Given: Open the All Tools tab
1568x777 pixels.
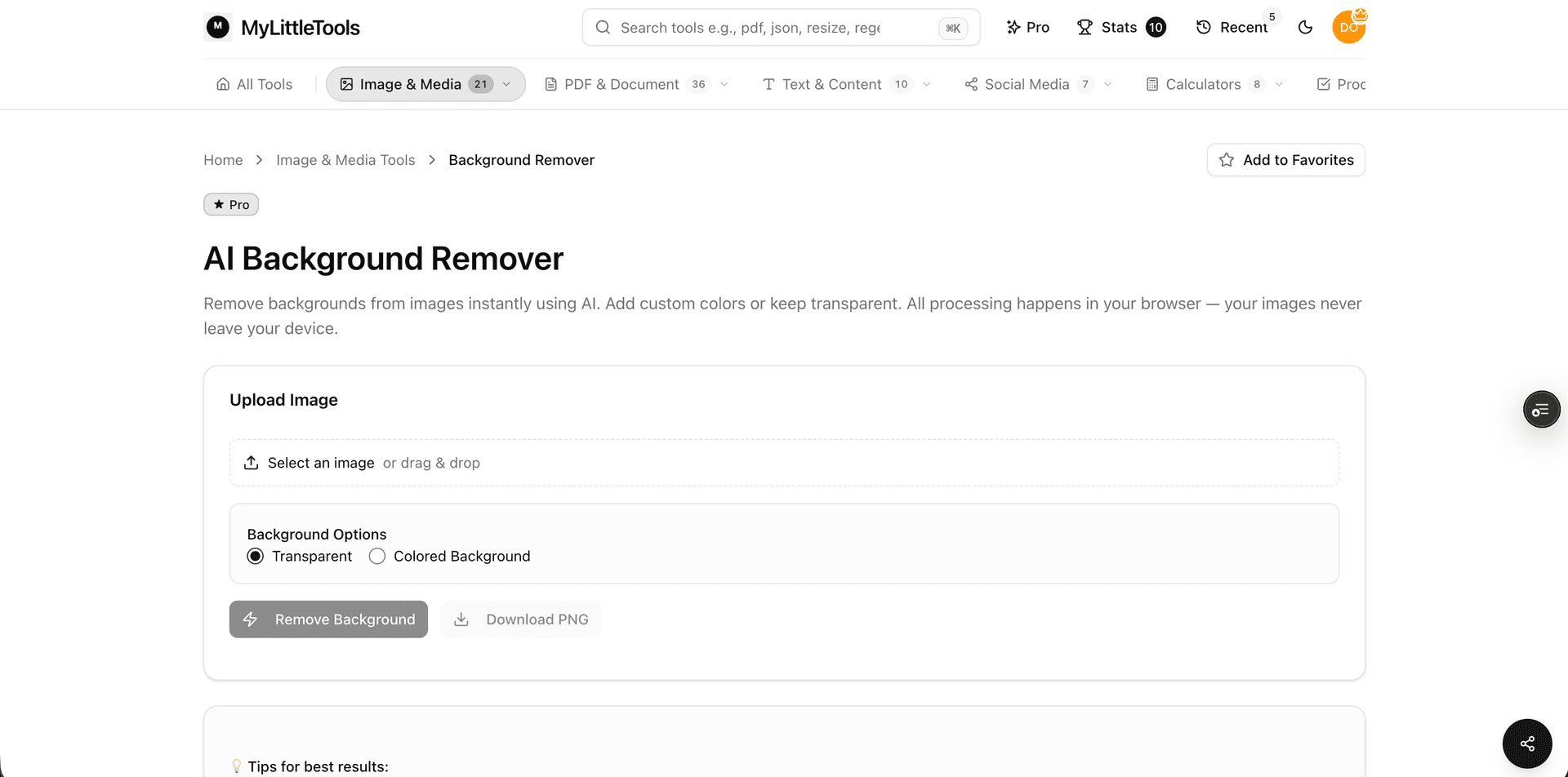Looking at the screenshot, I should click(x=254, y=84).
